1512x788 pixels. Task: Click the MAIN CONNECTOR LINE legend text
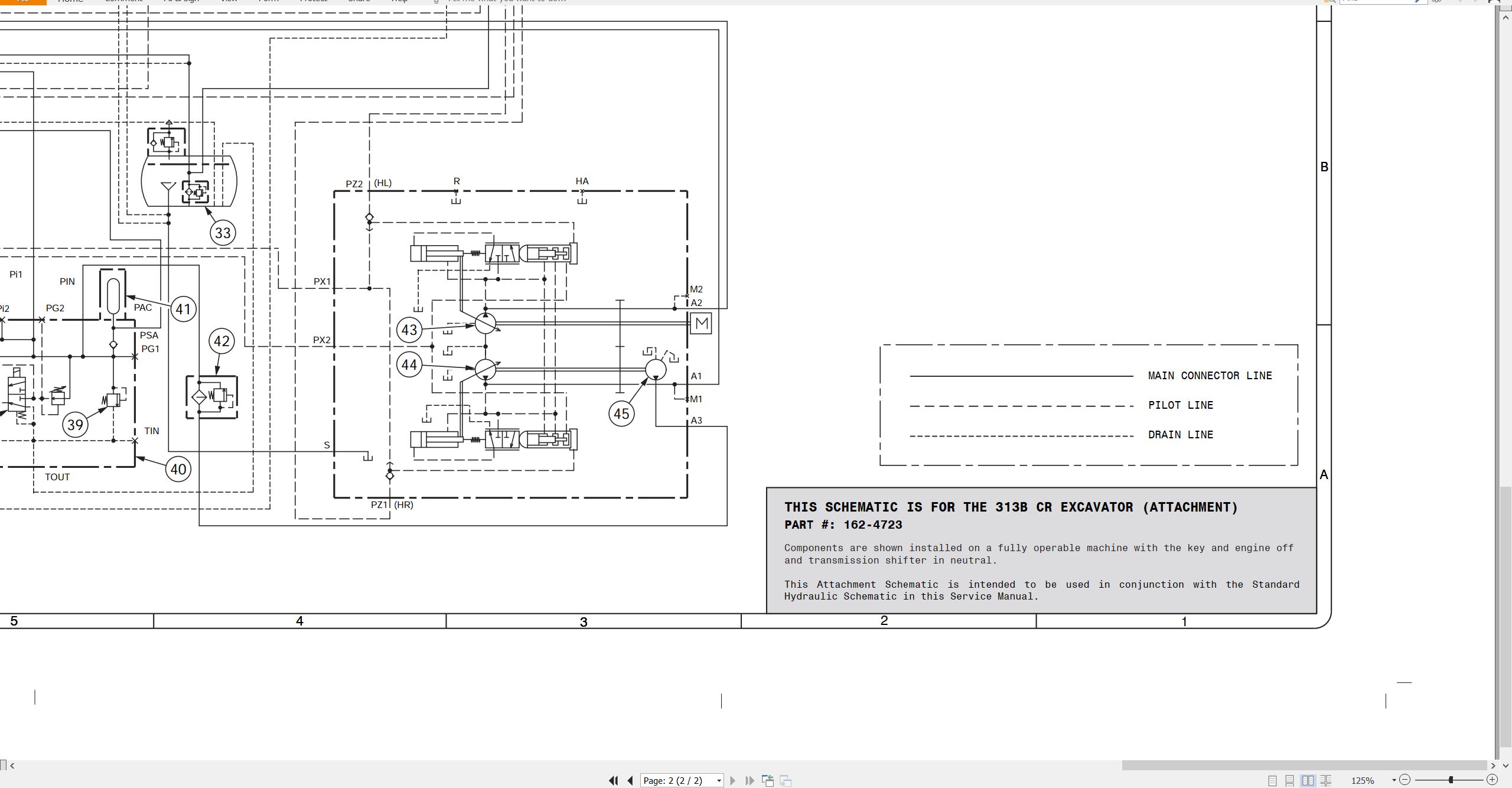1210,376
